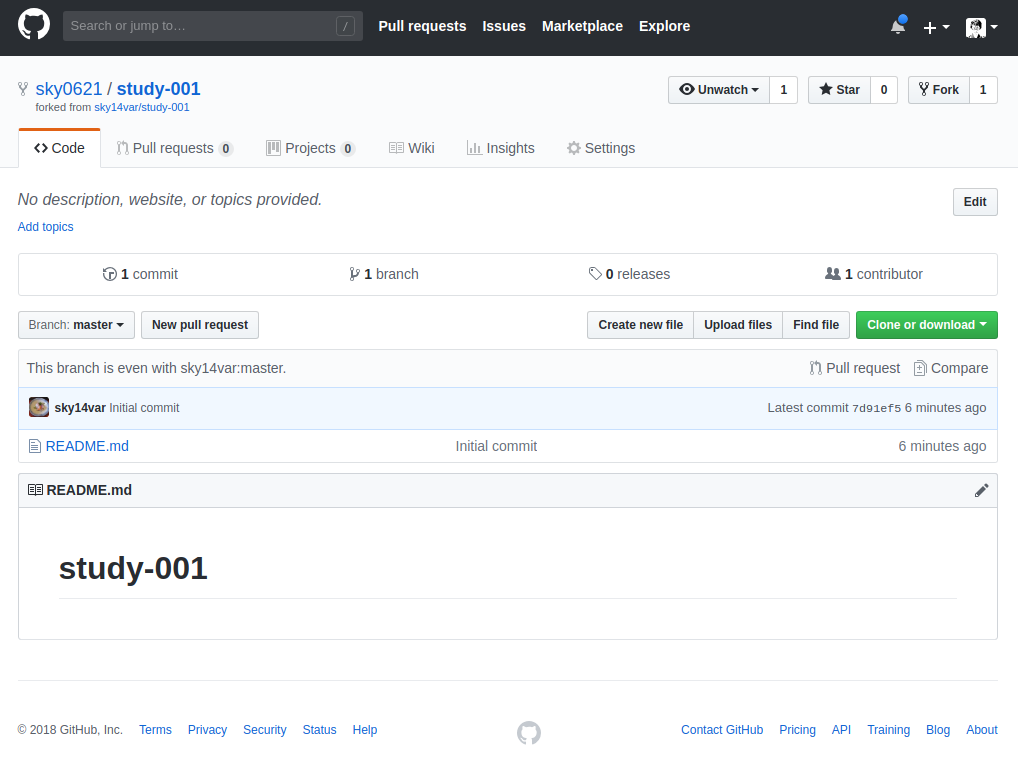
Task: Open the plus create-new menu
Action: [936, 27]
